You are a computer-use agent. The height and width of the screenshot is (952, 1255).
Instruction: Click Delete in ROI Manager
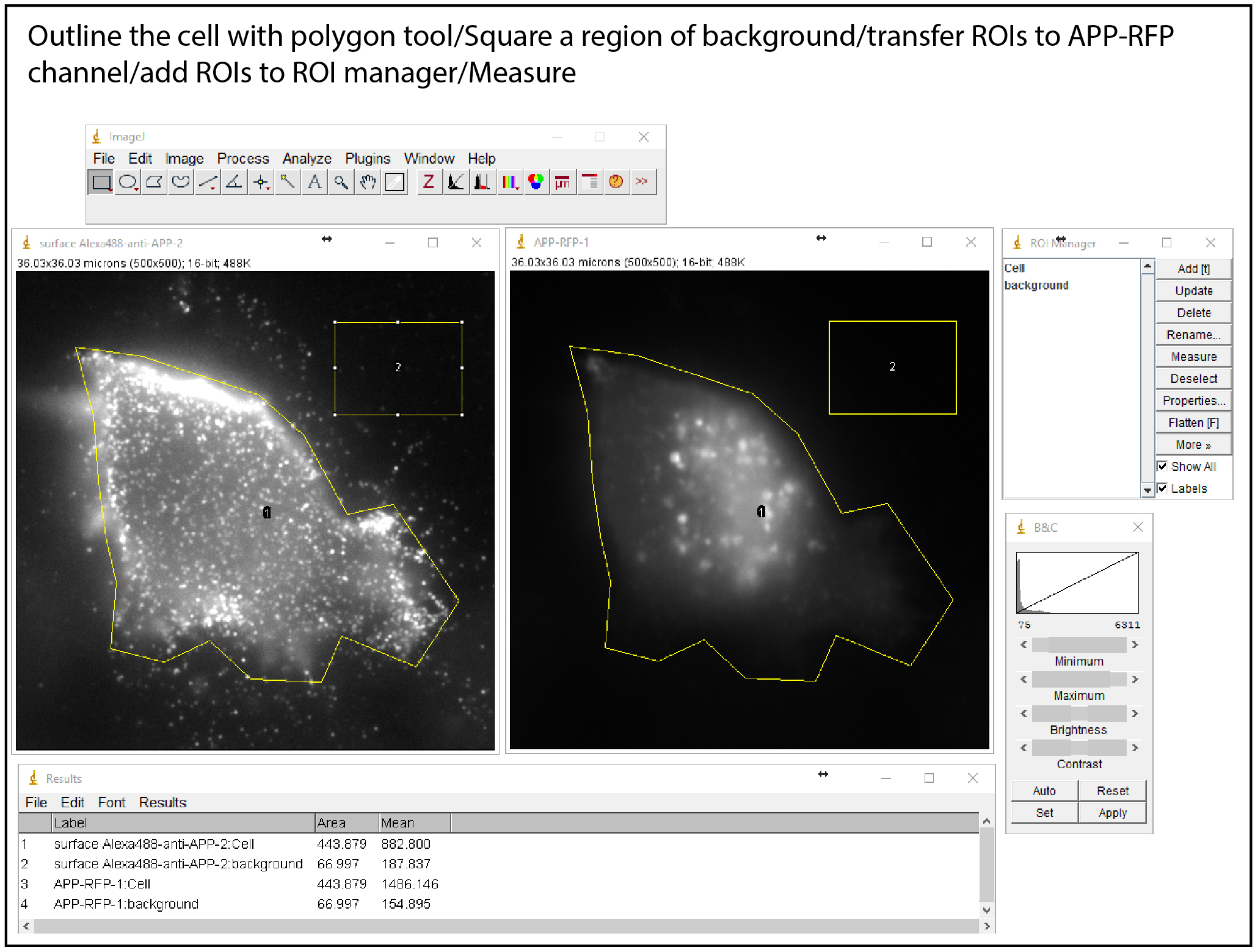pos(1193,313)
